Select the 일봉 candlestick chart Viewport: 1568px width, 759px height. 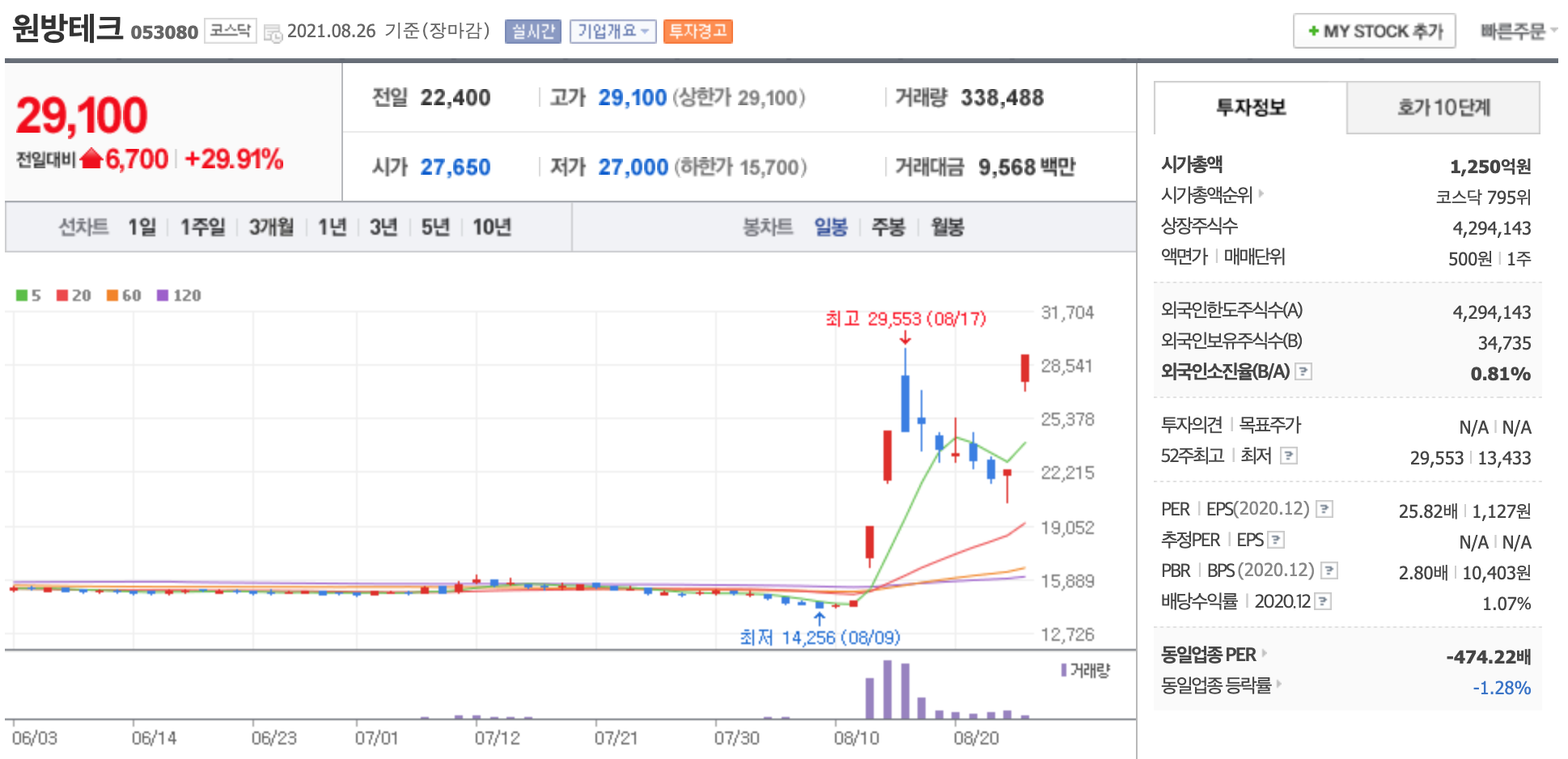pos(831,227)
